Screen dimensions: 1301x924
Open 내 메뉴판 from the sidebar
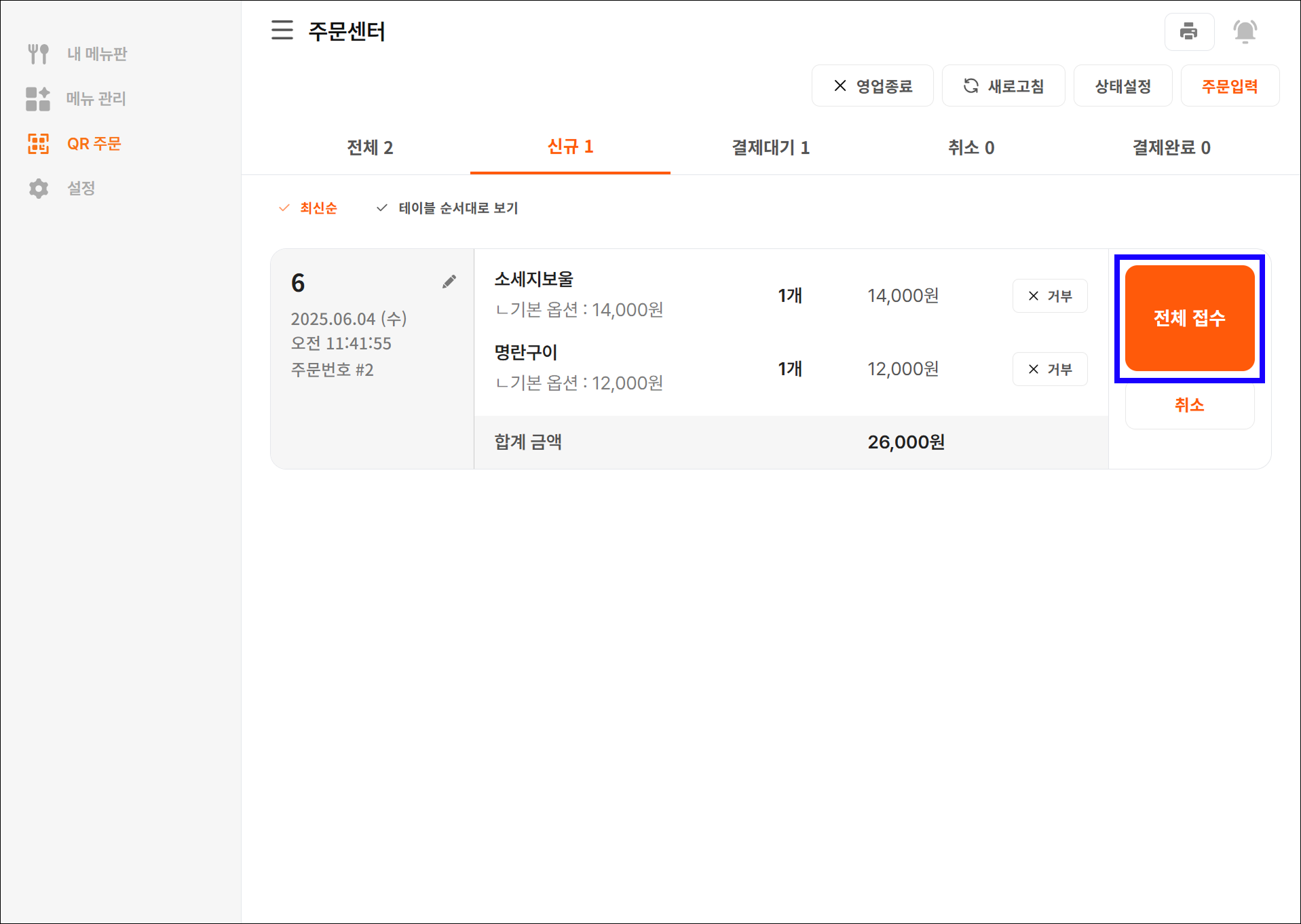coord(97,54)
